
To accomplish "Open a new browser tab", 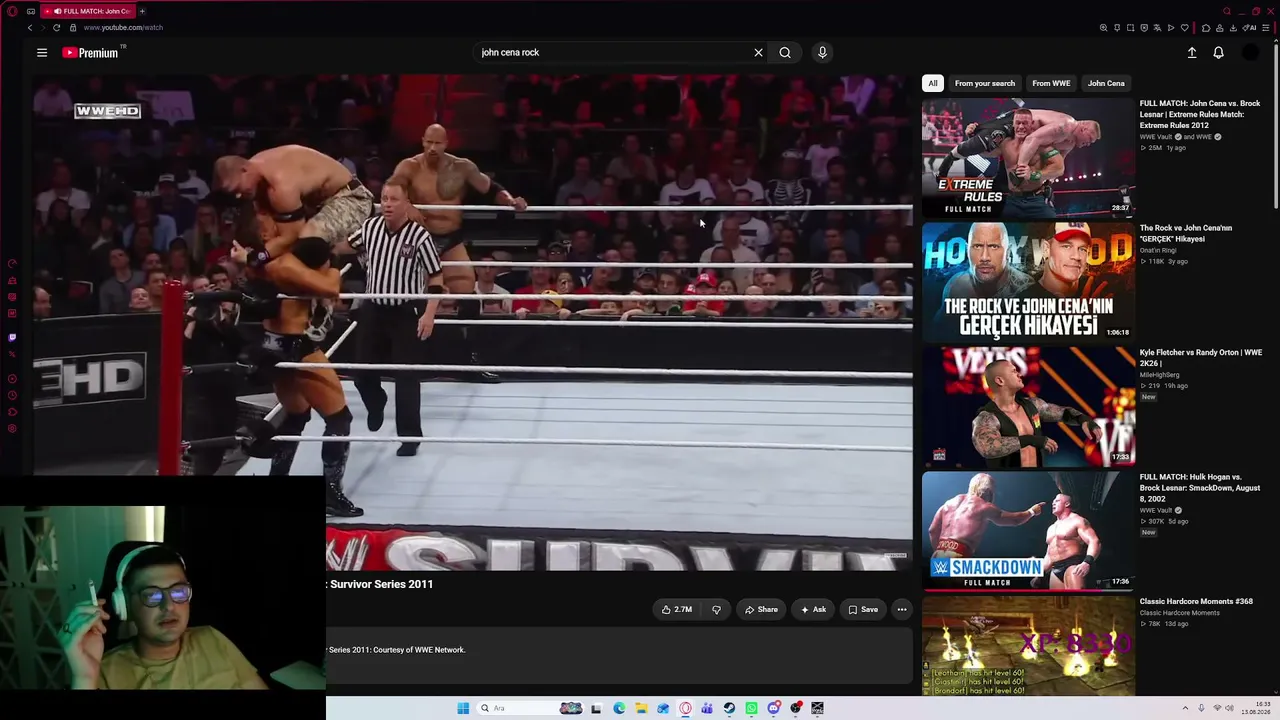I will click(x=142, y=11).
